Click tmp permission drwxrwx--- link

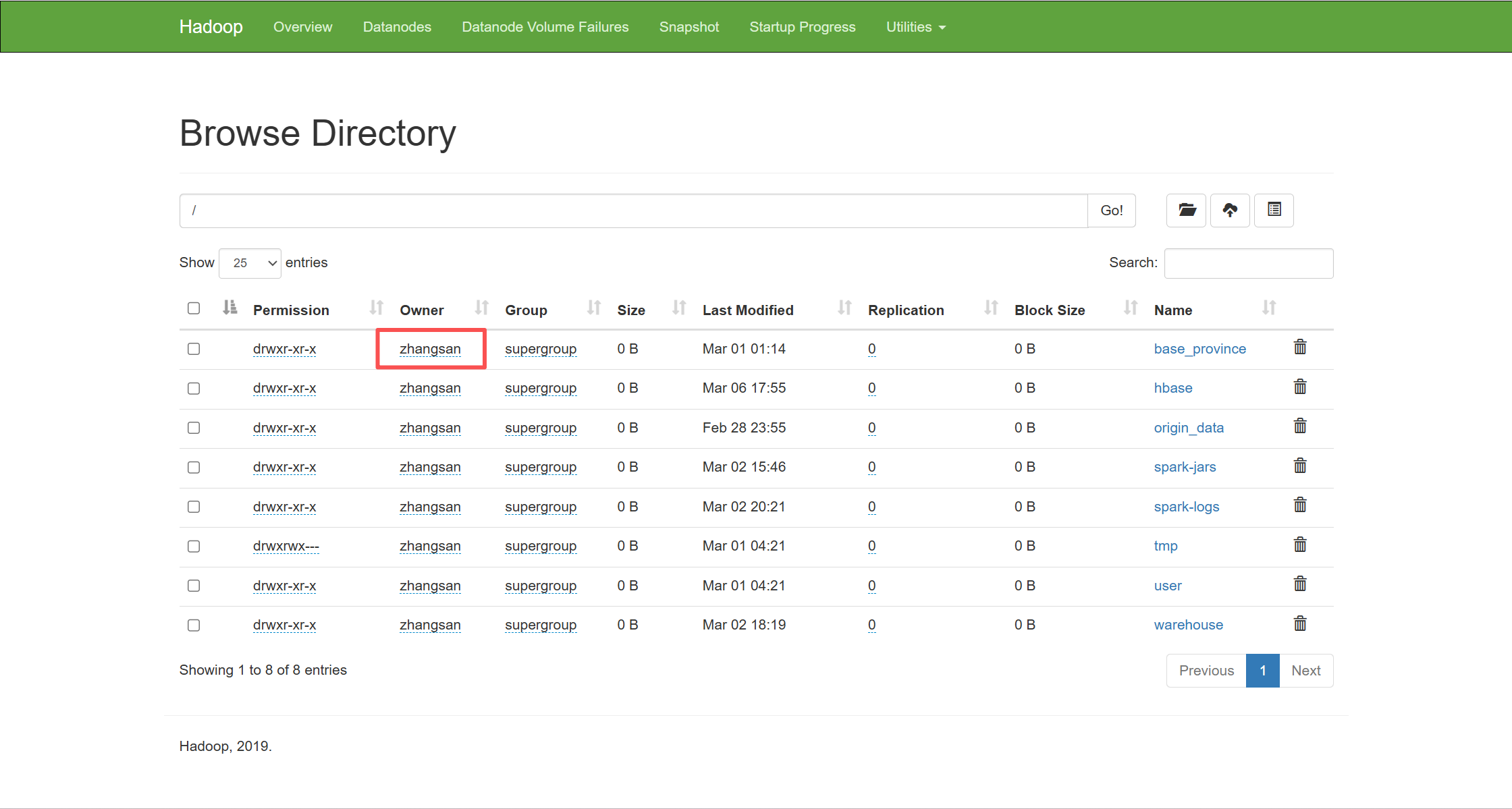pyautogui.click(x=286, y=546)
